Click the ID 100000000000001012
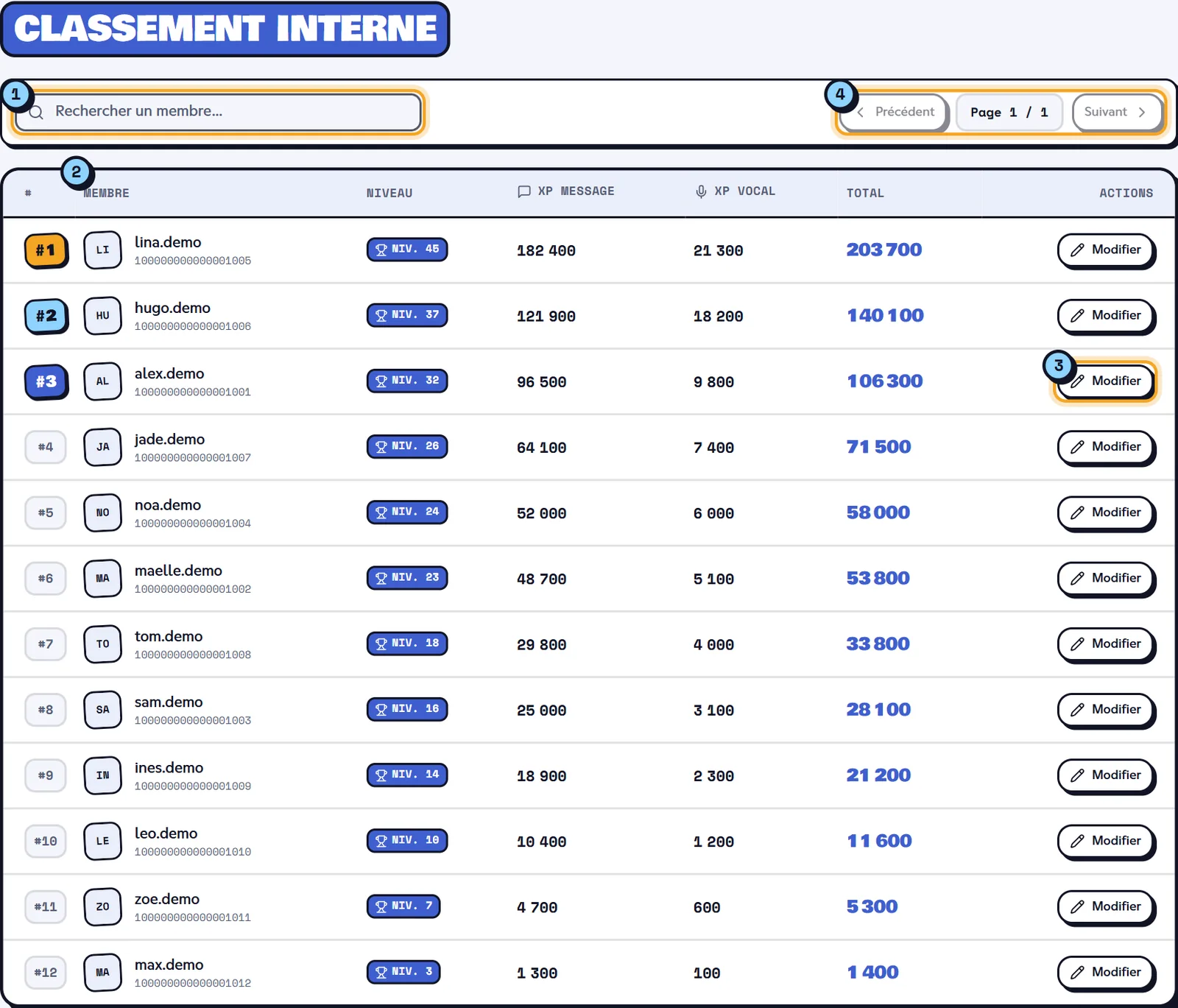Viewport: 1178px width, 1008px height. (x=193, y=983)
